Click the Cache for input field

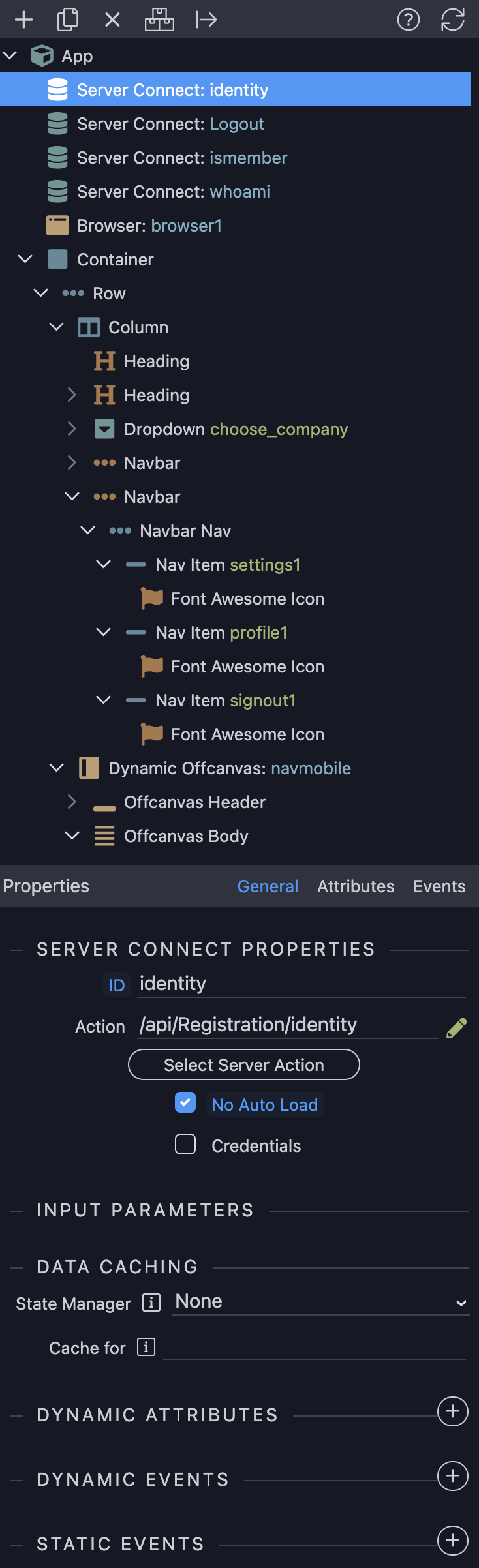coord(315,1347)
